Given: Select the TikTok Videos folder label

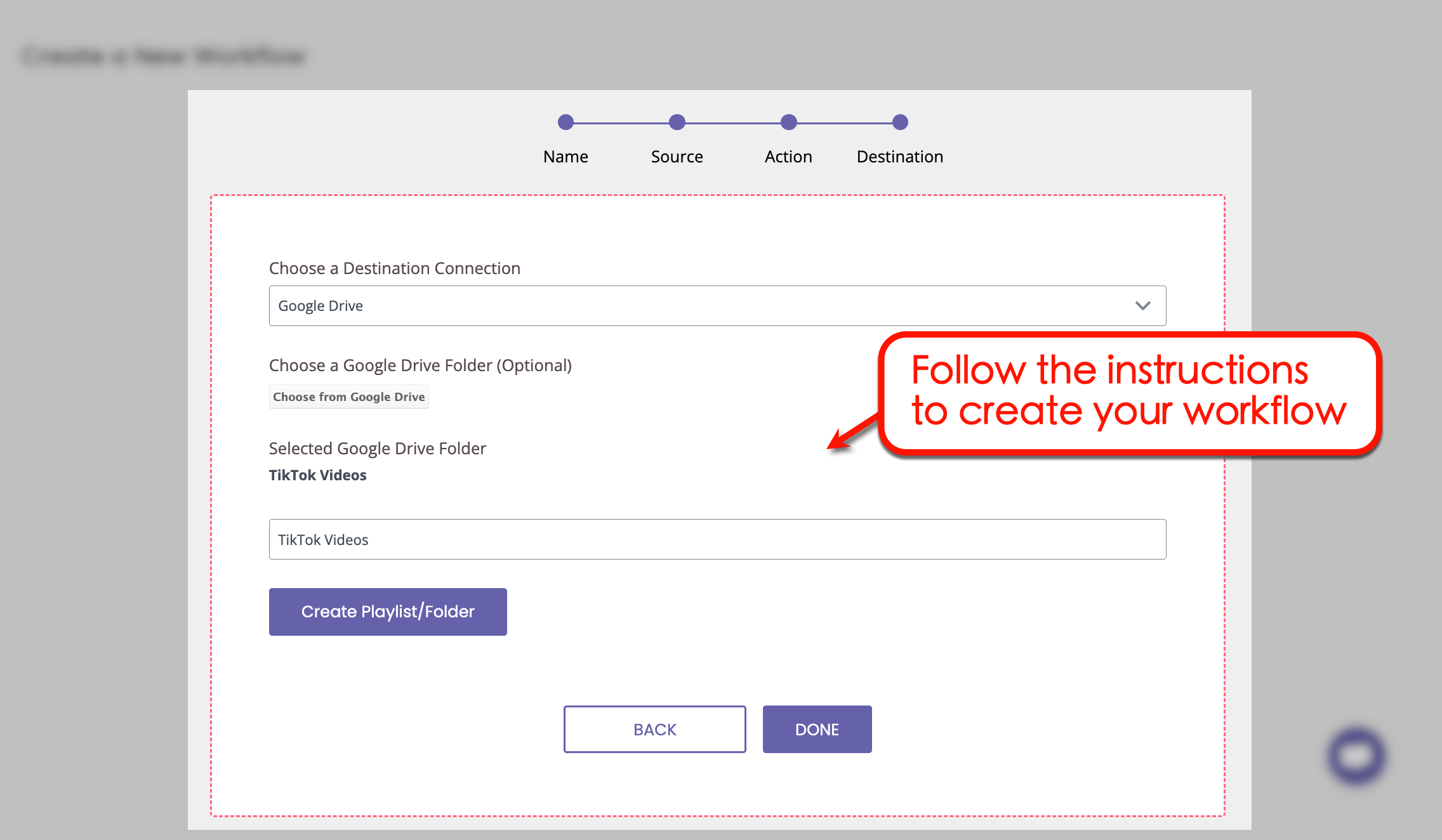Looking at the screenshot, I should point(317,475).
